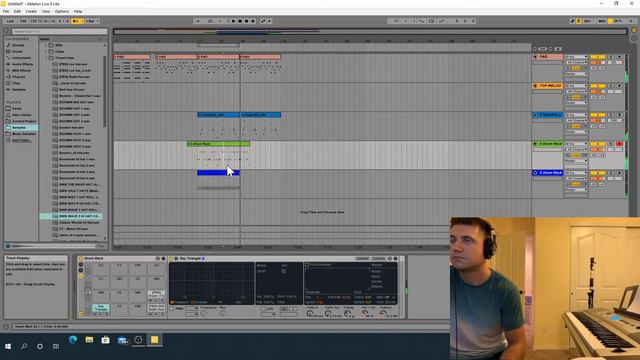Fold the TOP MELOD track
Viewport: 640px width, 360px height.
point(536,86)
